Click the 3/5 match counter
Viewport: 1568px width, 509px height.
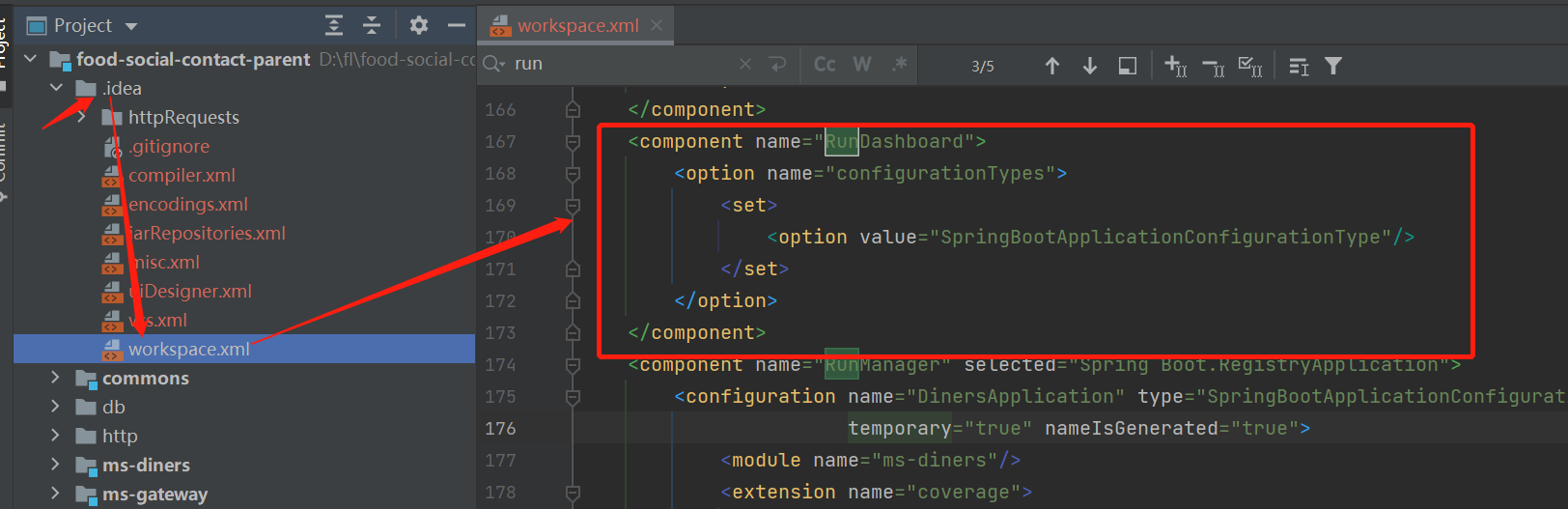click(983, 67)
